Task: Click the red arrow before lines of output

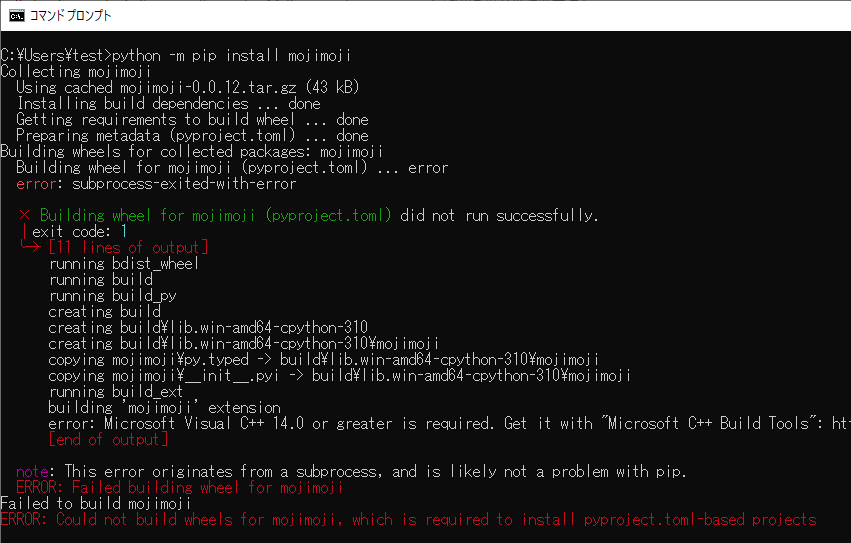Action: 30,247
